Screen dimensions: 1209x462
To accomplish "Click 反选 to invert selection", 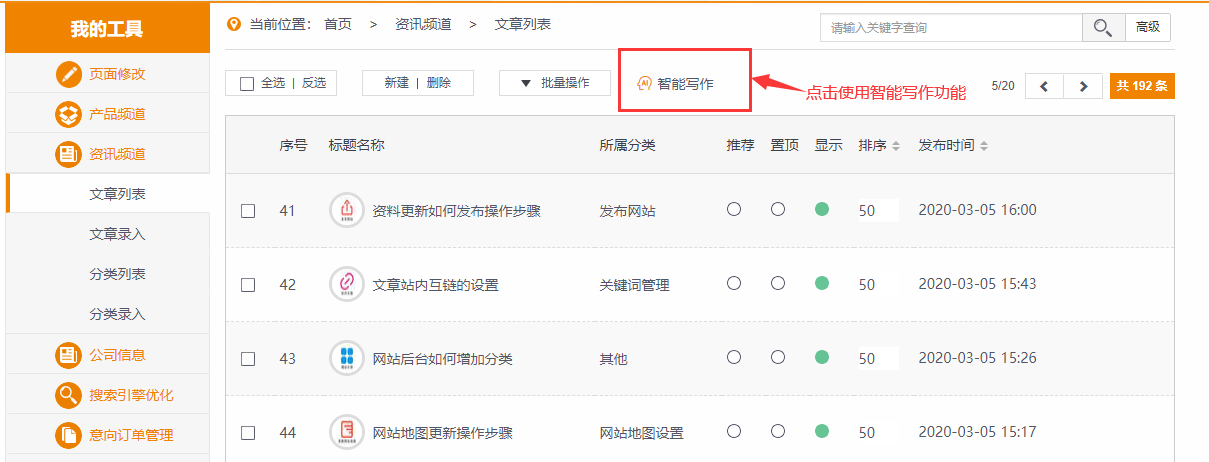I will point(314,84).
